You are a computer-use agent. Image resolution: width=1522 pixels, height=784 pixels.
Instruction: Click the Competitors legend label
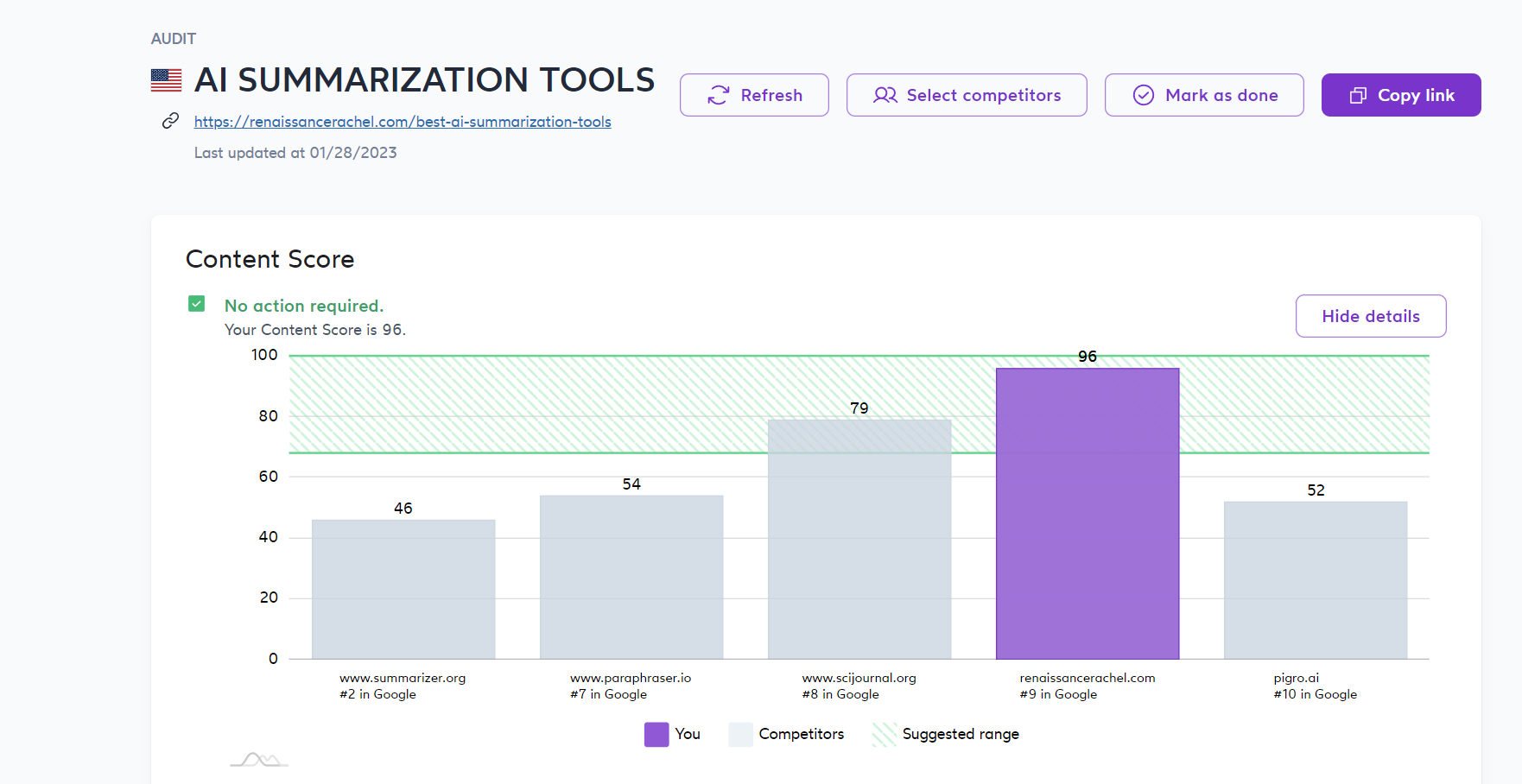(x=802, y=734)
